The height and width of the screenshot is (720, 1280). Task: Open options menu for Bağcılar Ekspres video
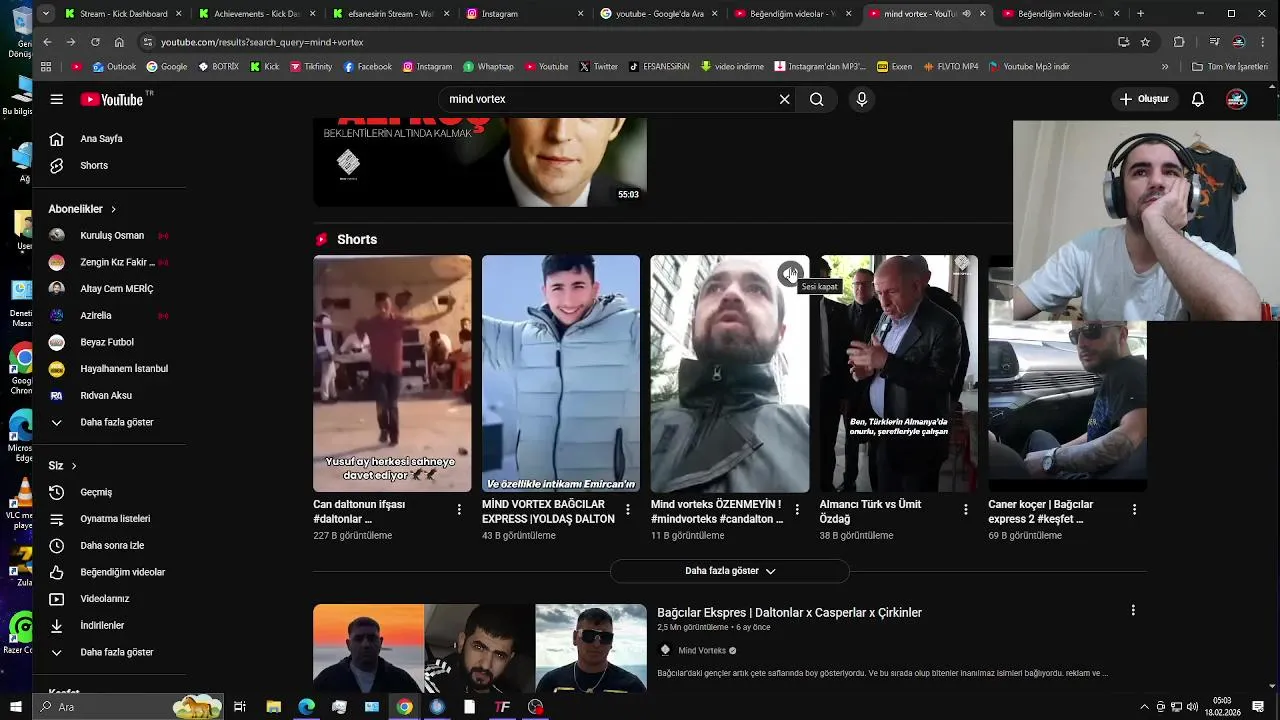click(x=1133, y=610)
